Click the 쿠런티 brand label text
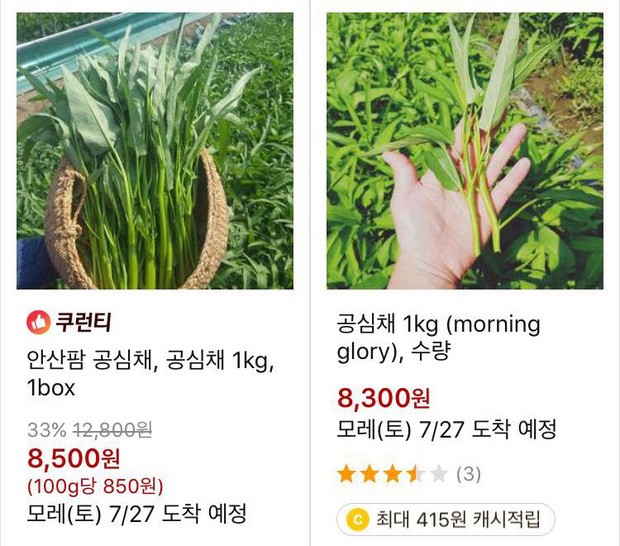 click(83, 322)
